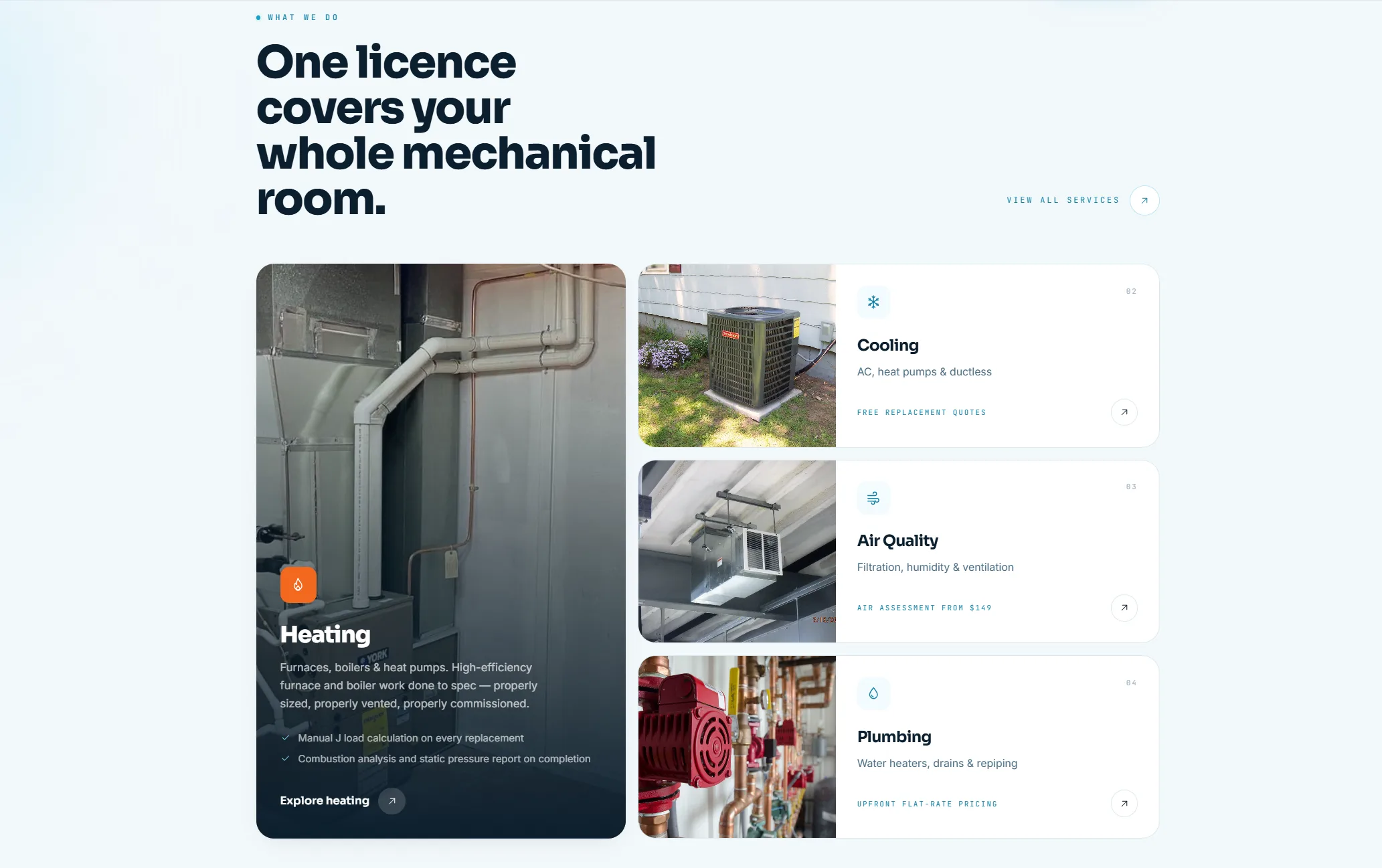Click the ceiling ventilation unit photo
Image resolution: width=1382 pixels, height=868 pixels.
(x=737, y=551)
